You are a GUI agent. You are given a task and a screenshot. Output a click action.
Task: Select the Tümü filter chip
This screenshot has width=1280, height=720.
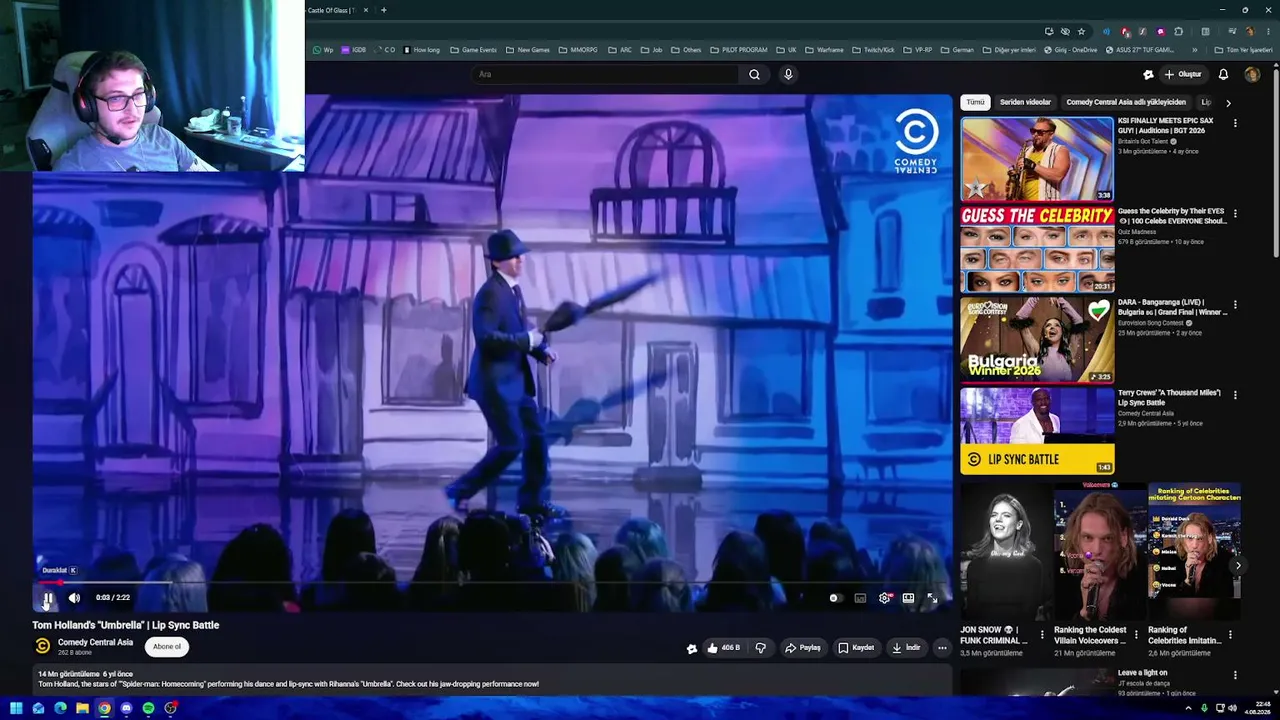[975, 102]
